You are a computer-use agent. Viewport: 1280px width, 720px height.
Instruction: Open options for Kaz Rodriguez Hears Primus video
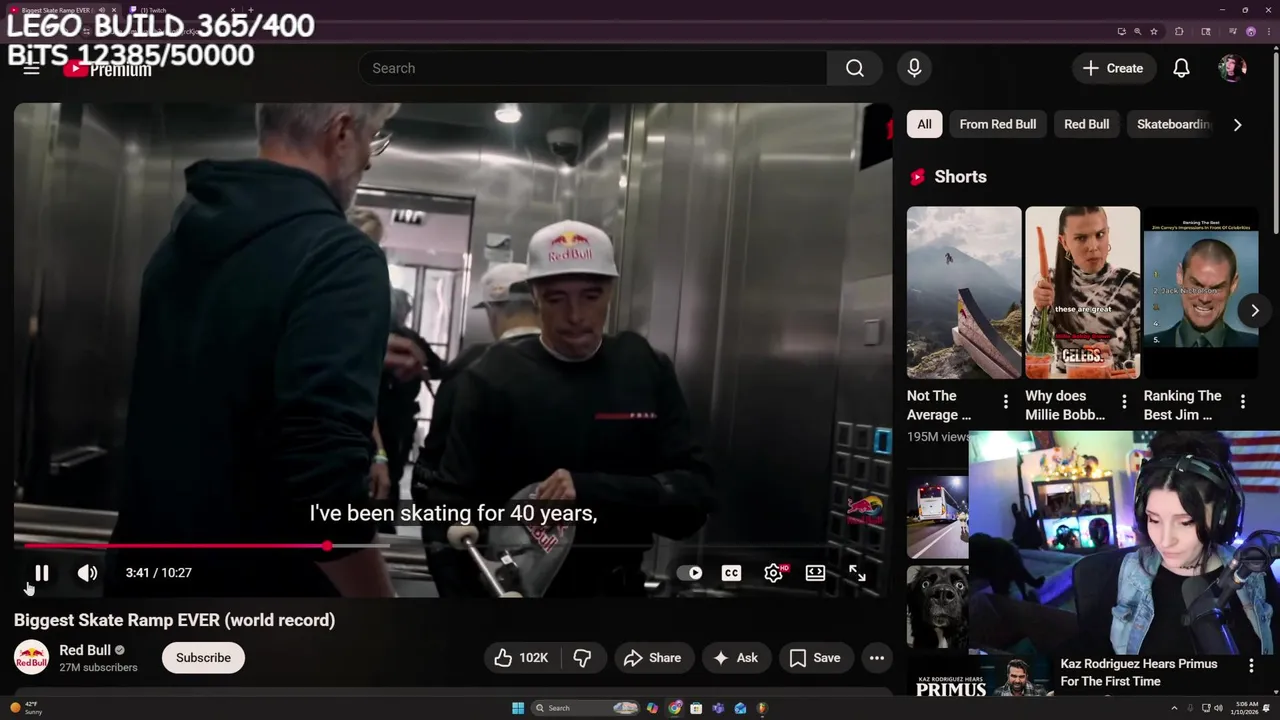tap(1251, 665)
